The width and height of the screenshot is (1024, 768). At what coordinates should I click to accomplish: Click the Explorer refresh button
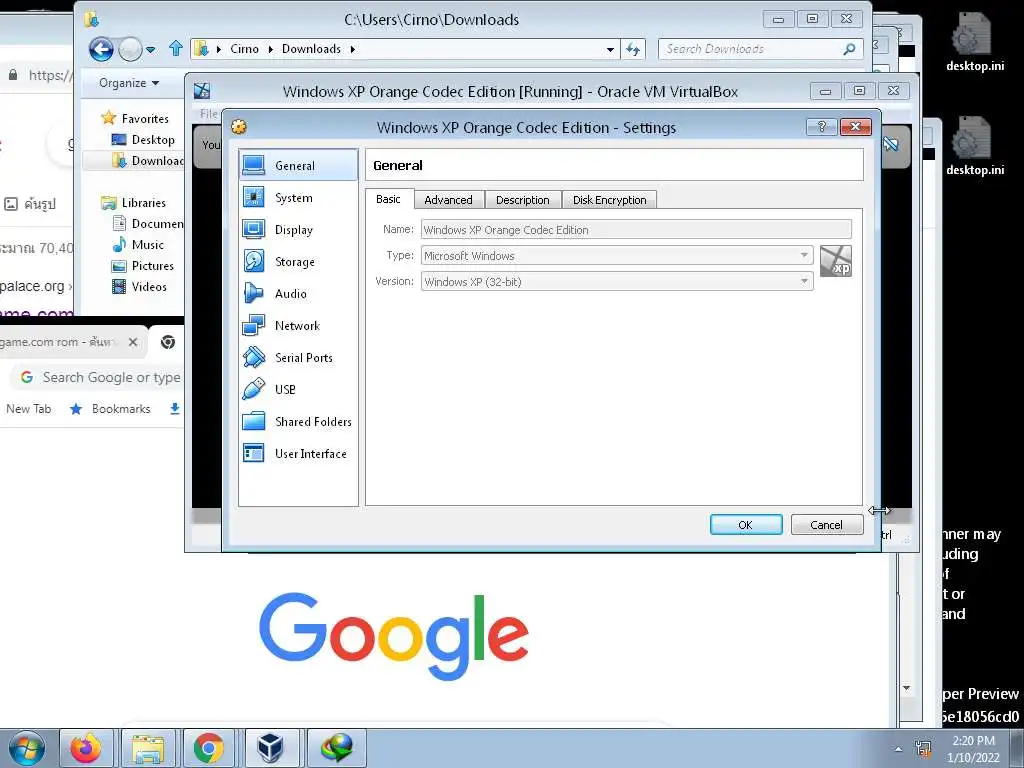[x=633, y=49]
